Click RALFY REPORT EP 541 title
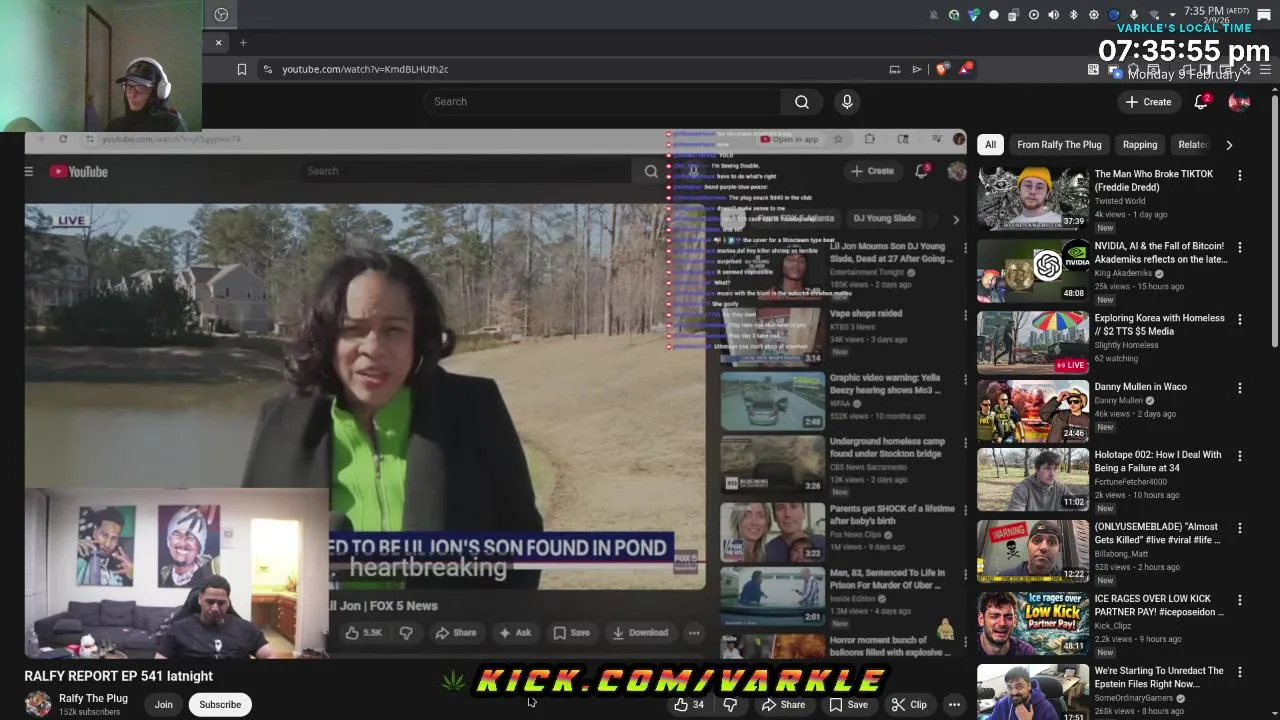The image size is (1280, 720). pos(118,676)
